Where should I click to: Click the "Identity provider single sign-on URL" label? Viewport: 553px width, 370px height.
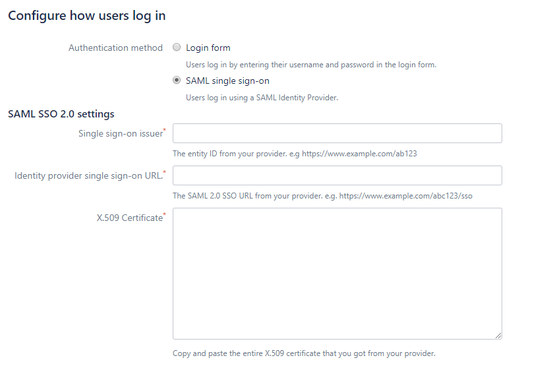point(88,176)
